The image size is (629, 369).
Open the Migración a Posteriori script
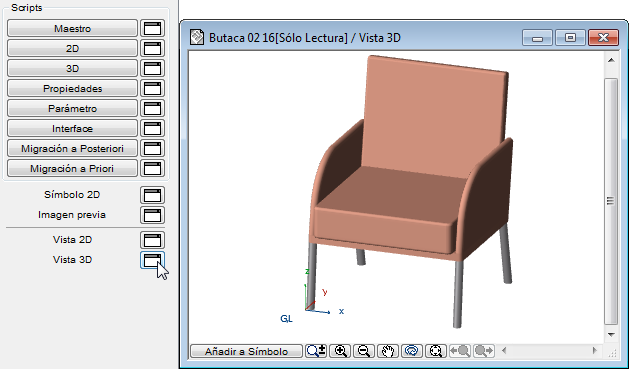coord(73,149)
